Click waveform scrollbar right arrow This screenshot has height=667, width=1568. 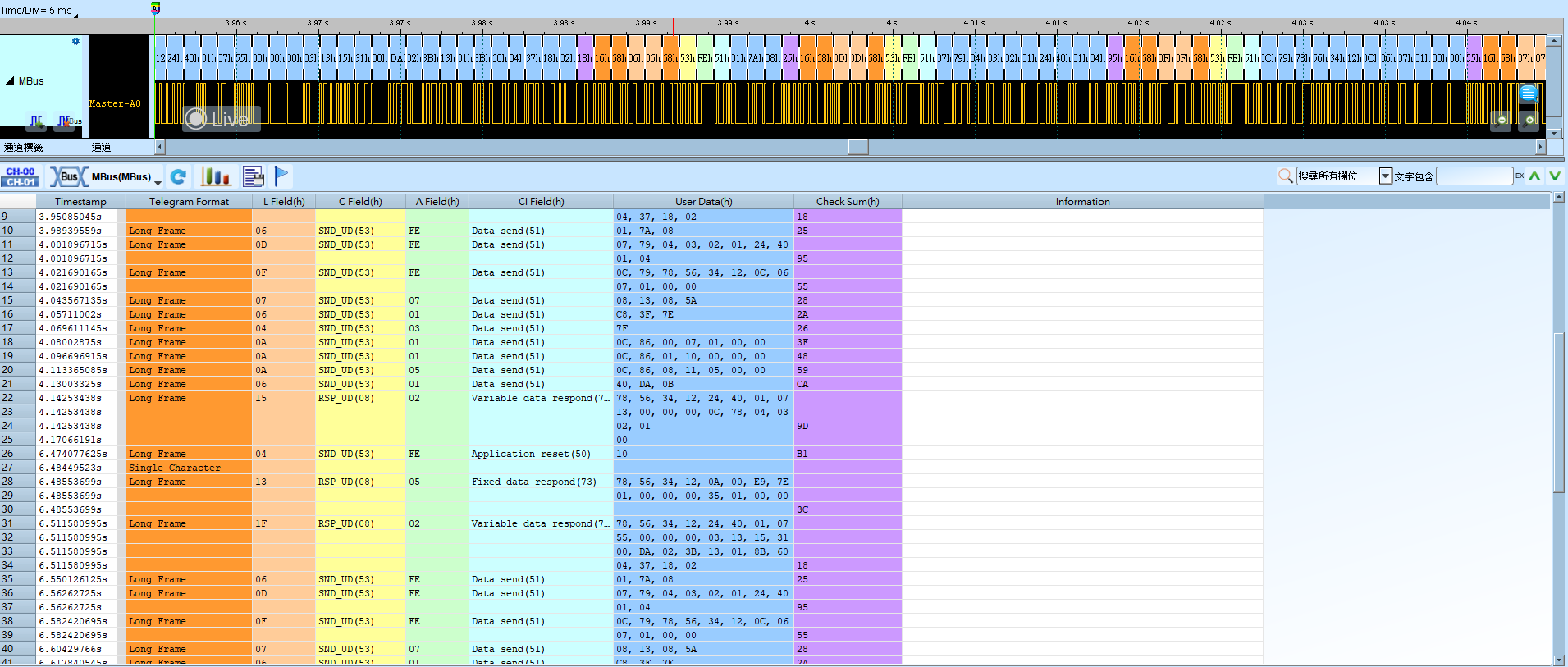(1540, 147)
